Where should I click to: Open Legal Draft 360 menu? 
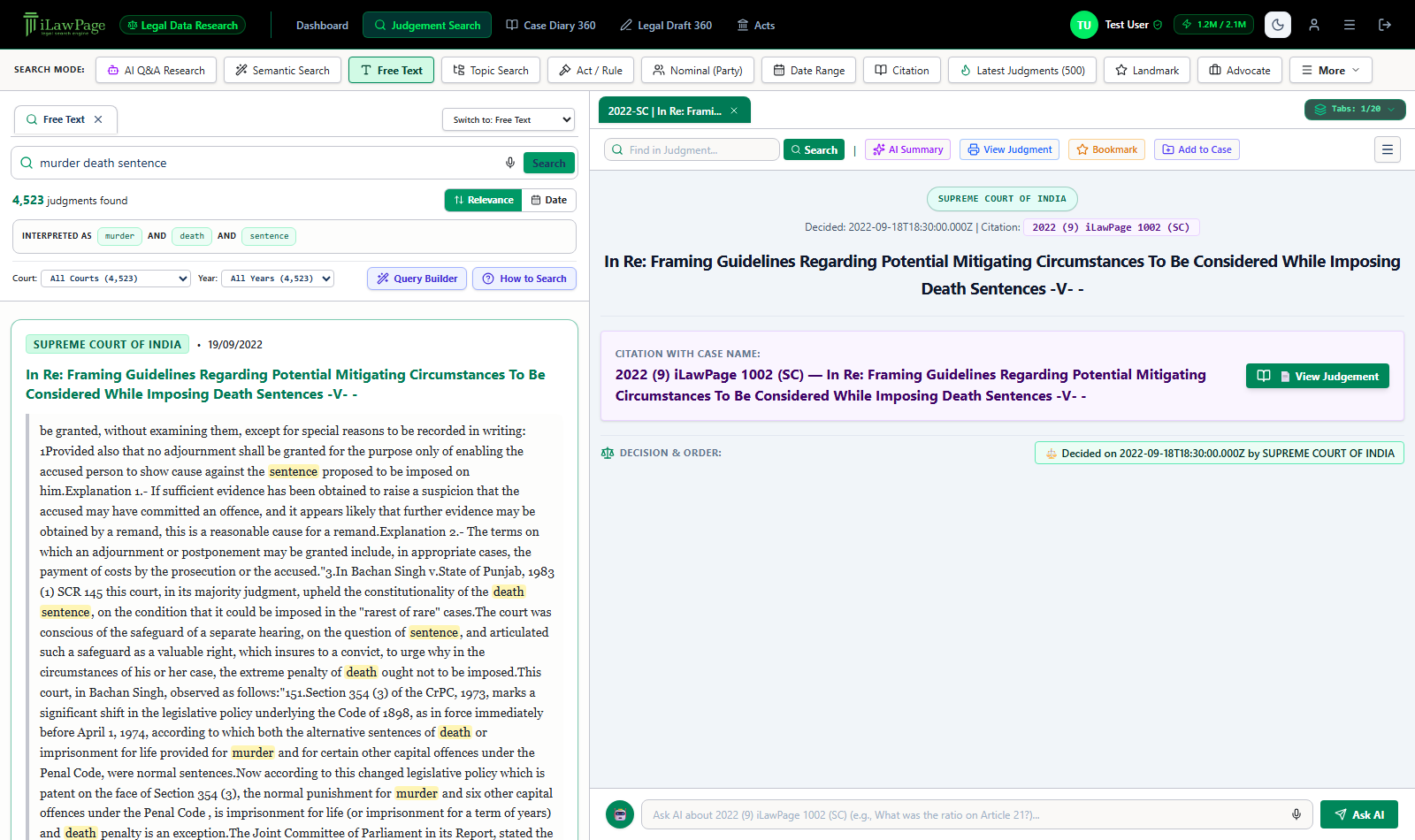pyautogui.click(x=666, y=25)
